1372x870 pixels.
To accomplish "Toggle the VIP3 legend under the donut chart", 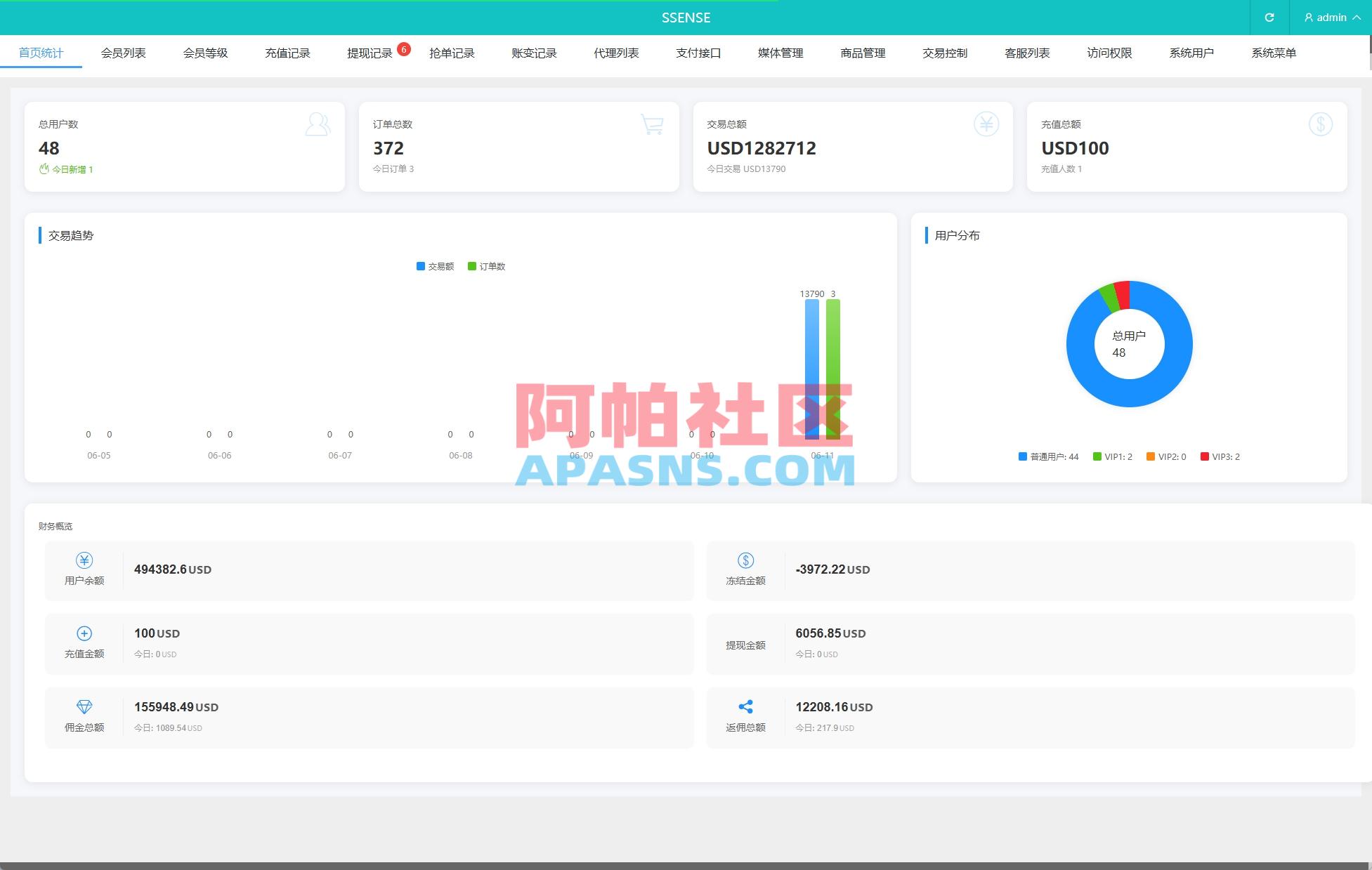I will [1221, 456].
